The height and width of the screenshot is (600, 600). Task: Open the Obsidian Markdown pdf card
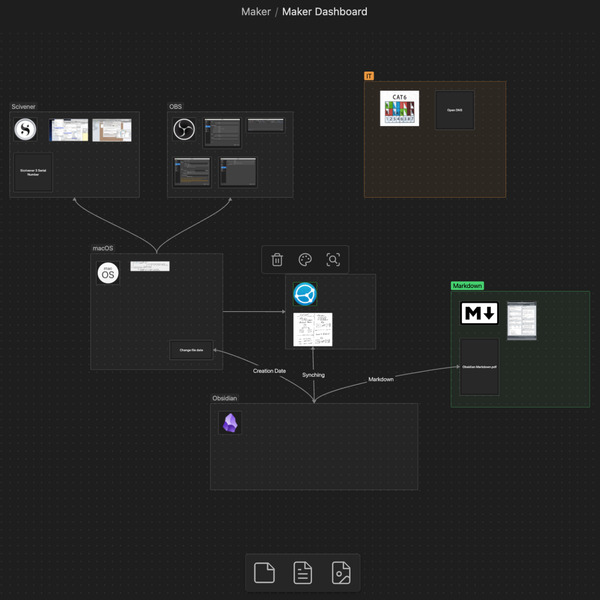click(x=479, y=367)
